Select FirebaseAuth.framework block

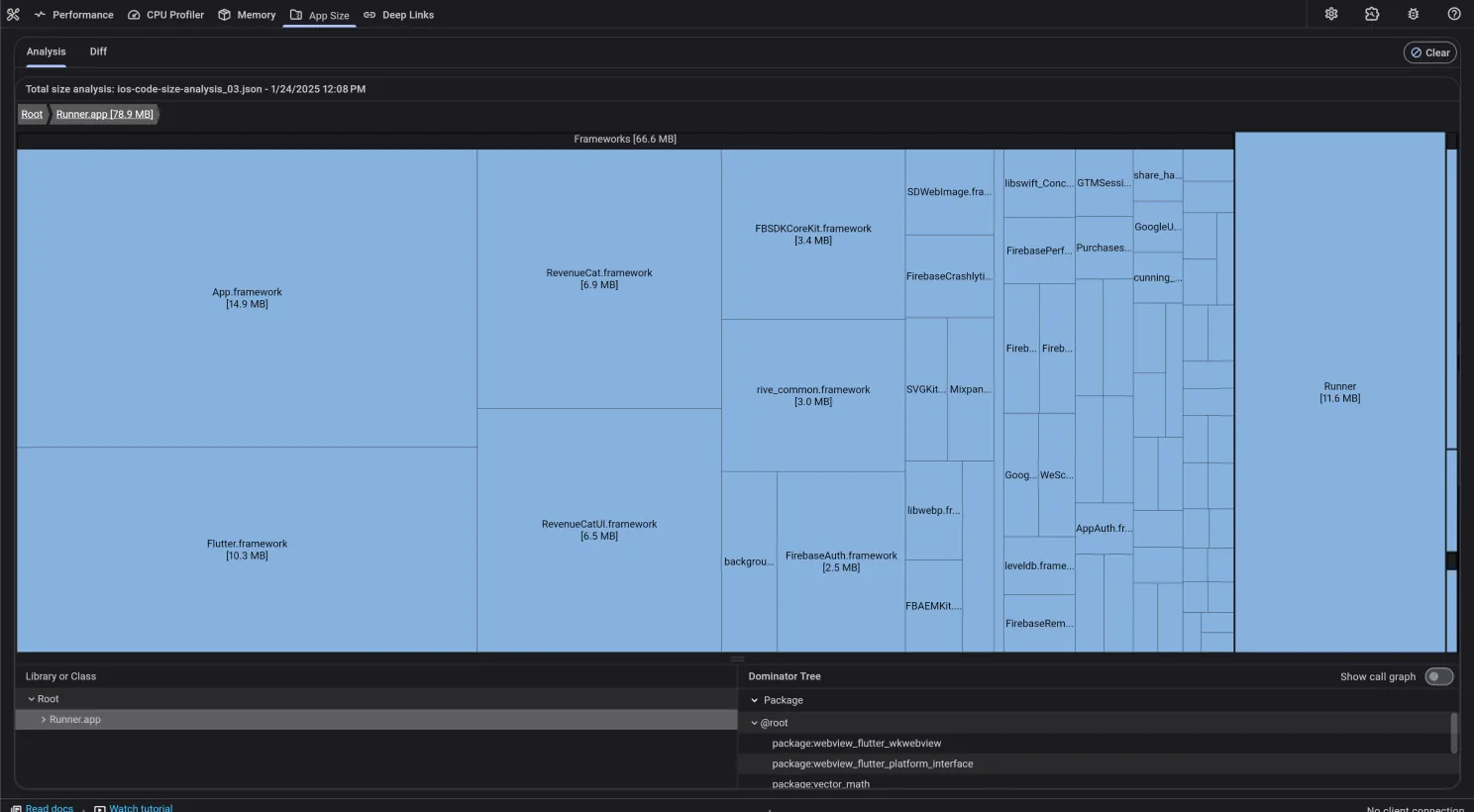(x=841, y=561)
